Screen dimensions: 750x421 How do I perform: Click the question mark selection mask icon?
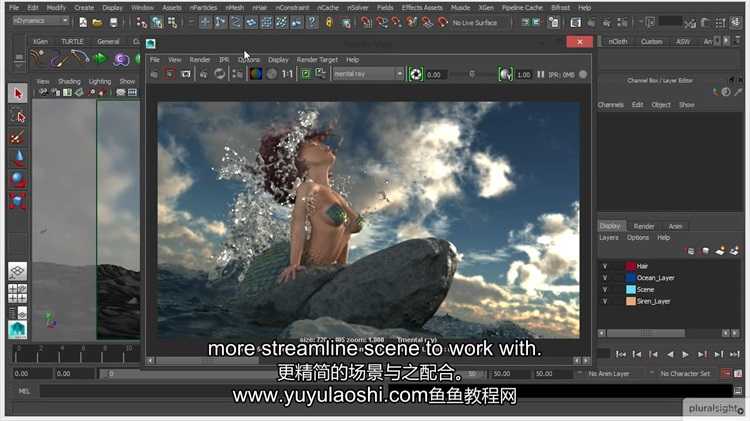pyautogui.click(x=312, y=22)
